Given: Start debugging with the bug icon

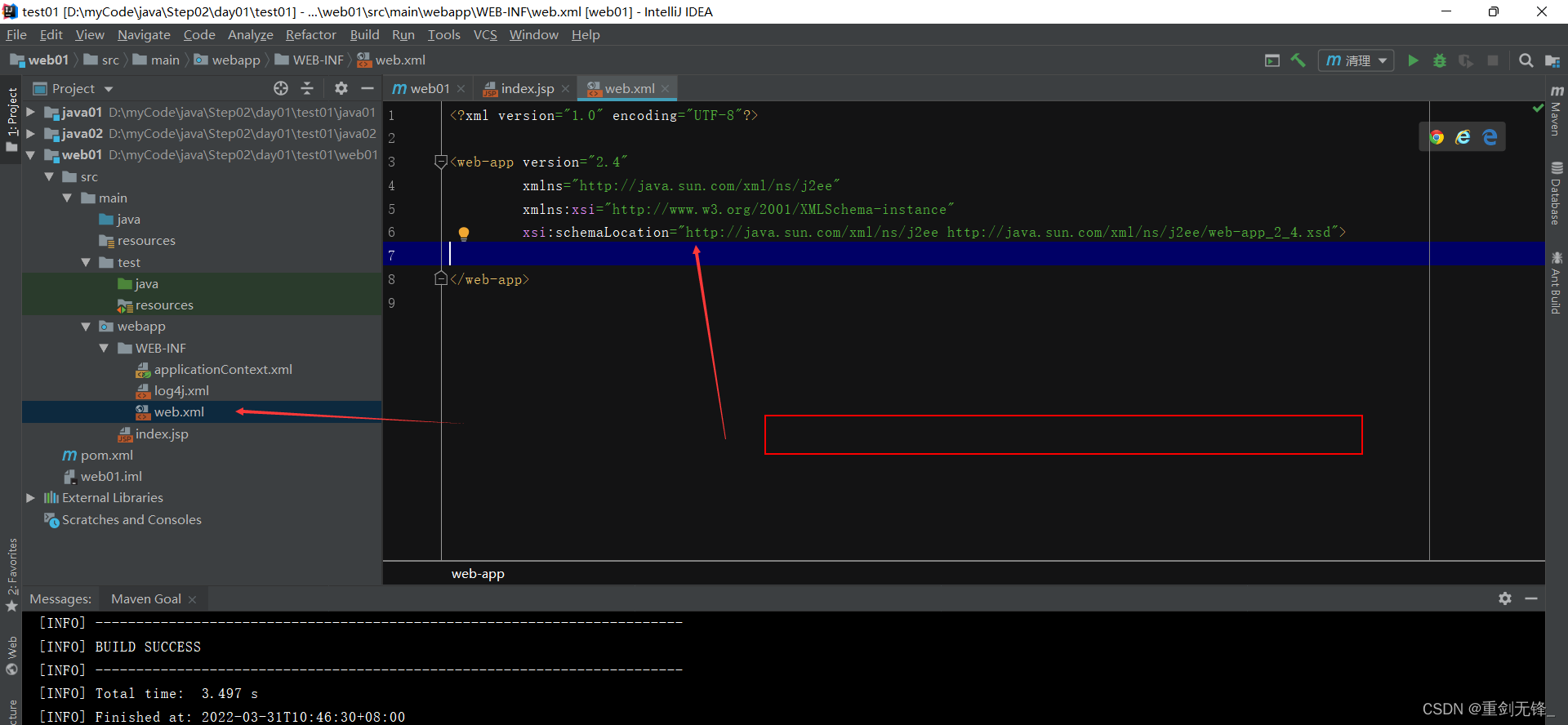Looking at the screenshot, I should [x=1440, y=60].
